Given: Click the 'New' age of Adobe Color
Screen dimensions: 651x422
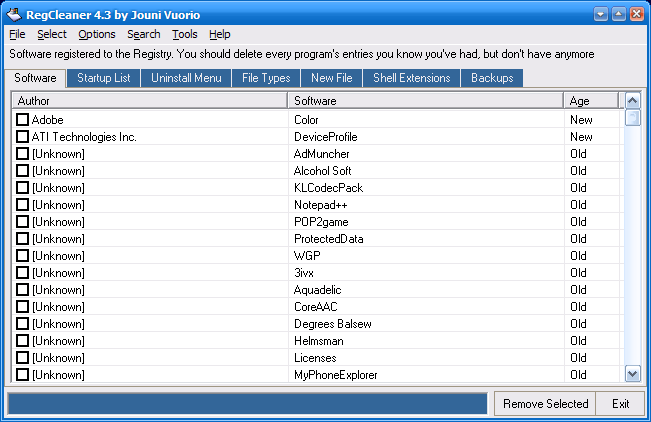Looking at the screenshot, I should click(x=581, y=120).
